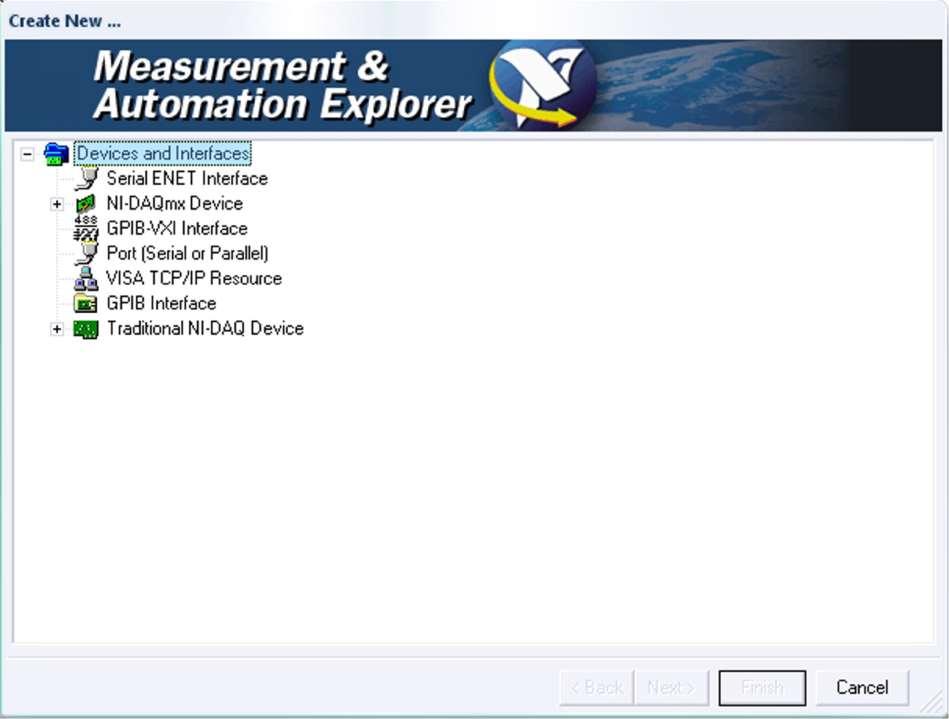Image resolution: width=949 pixels, height=719 pixels.
Task: Click the Traditional NI-DAQ Device board icon
Action: 85,329
